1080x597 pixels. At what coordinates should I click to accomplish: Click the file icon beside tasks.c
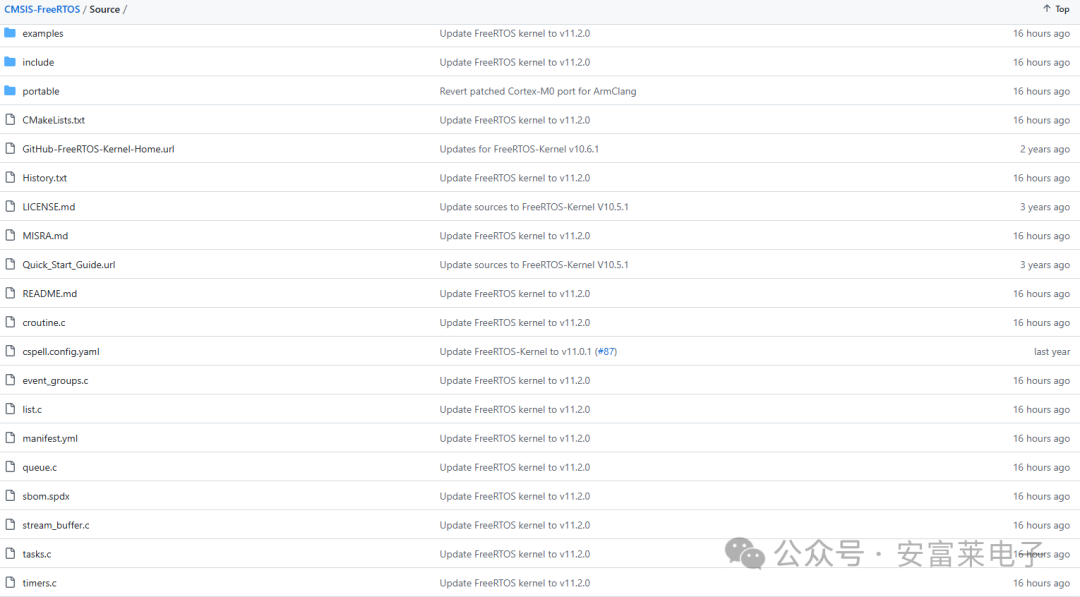coord(10,553)
